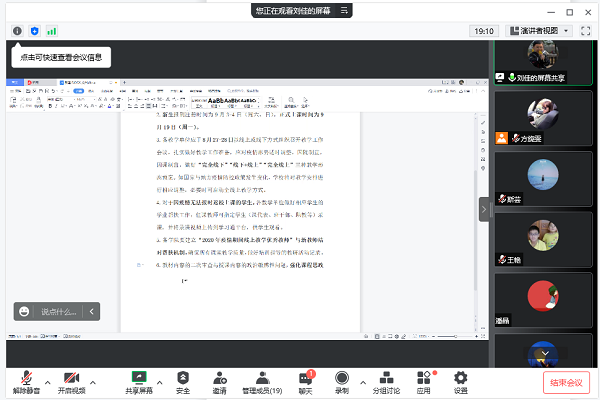Collapse the participant video sidebar arrow
600x400 pixels.
pos(484,209)
